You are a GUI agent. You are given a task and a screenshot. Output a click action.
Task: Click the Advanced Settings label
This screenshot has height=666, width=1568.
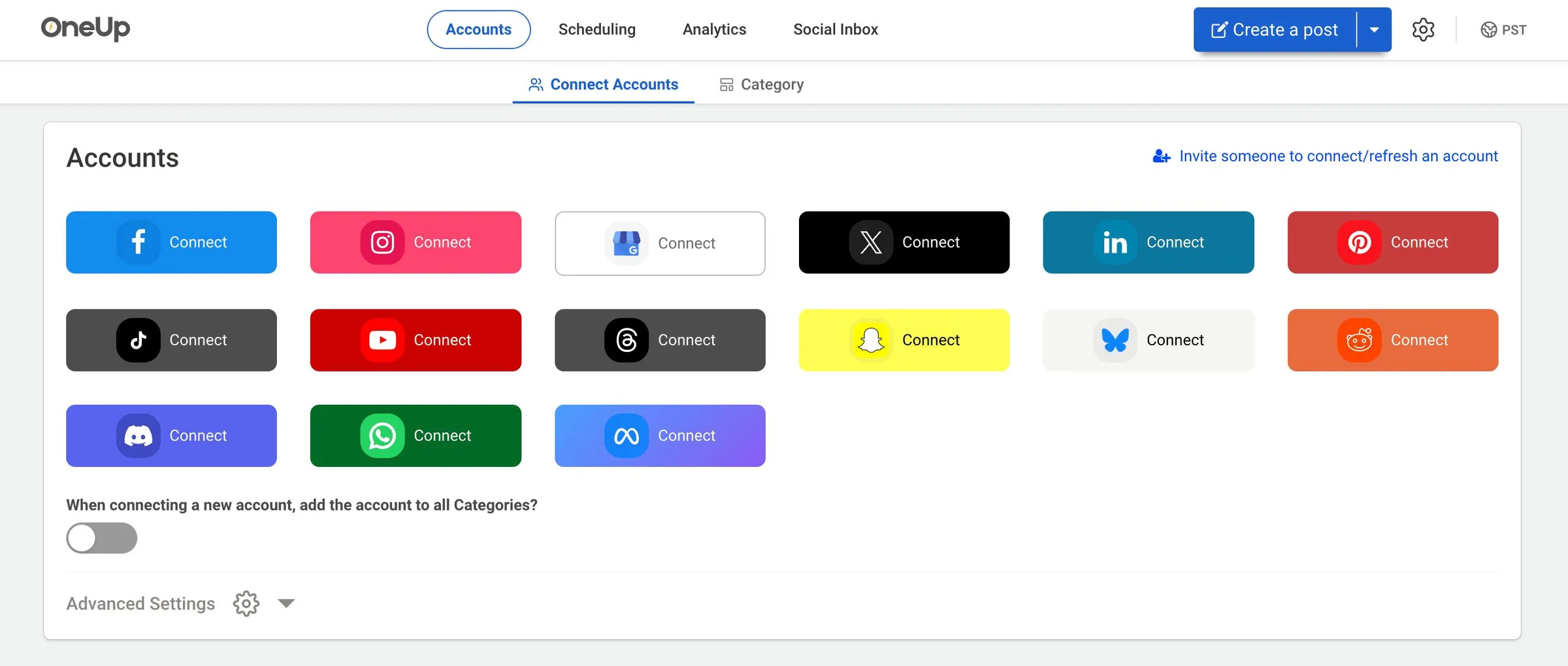pos(140,603)
